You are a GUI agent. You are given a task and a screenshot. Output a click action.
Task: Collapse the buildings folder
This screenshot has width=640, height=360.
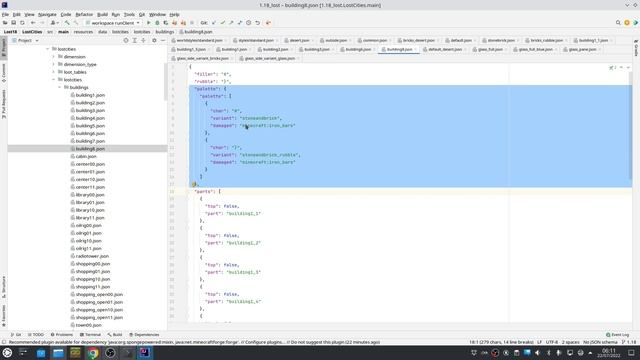60,87
